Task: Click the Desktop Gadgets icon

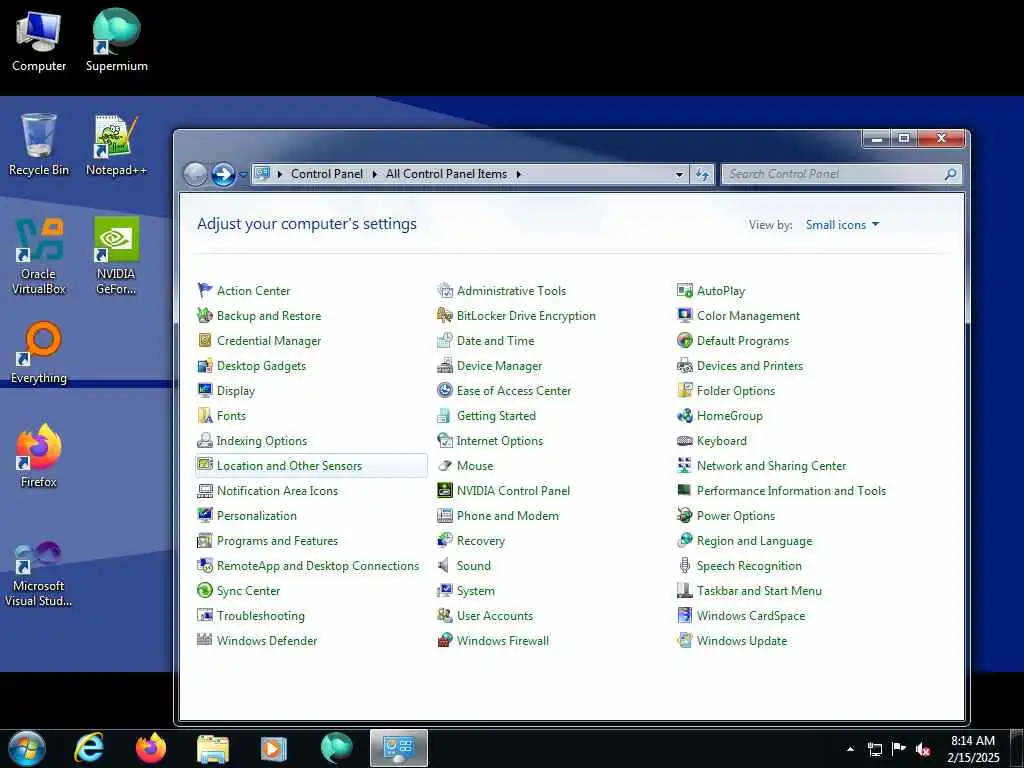Action: tap(205, 366)
